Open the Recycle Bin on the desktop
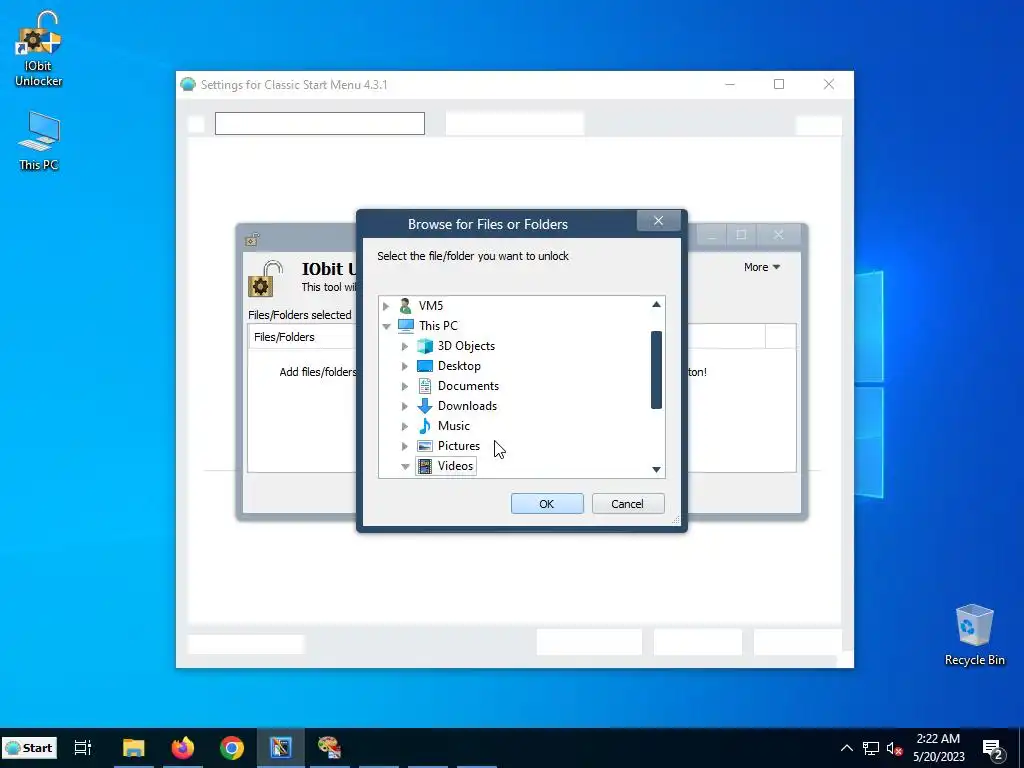The width and height of the screenshot is (1024, 768). pos(974,635)
